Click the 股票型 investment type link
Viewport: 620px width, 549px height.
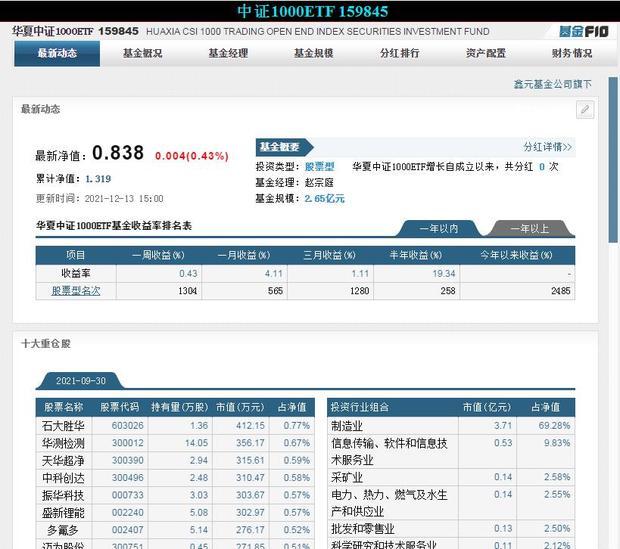(x=320, y=167)
